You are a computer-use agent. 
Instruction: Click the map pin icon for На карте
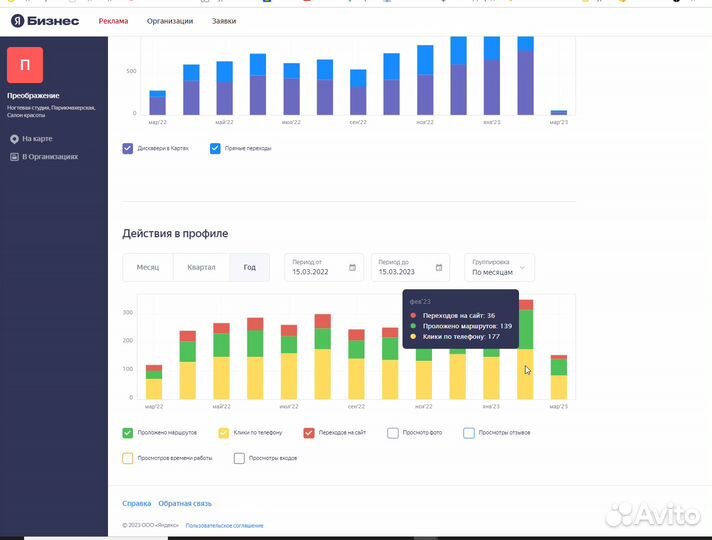(x=14, y=139)
